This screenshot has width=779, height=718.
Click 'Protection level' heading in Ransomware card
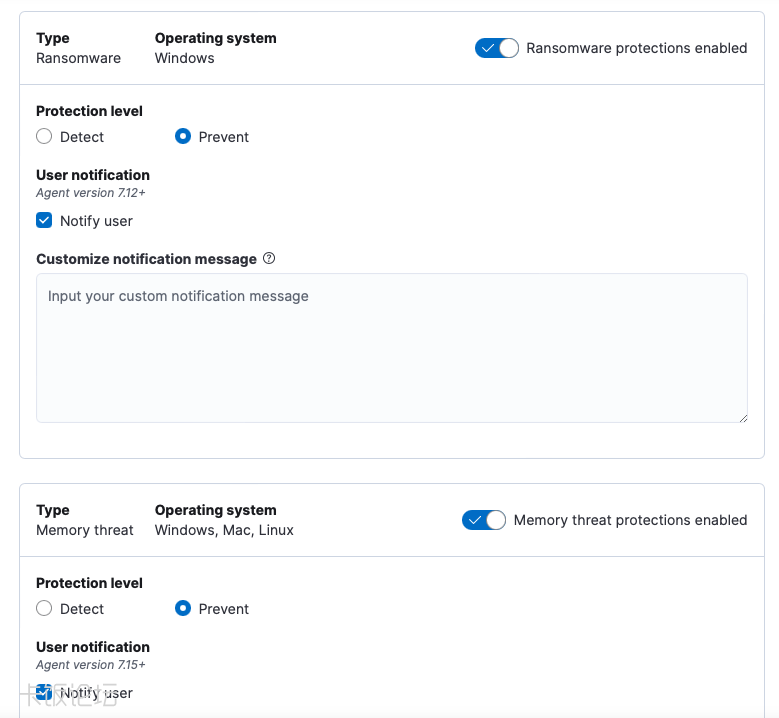click(x=89, y=111)
